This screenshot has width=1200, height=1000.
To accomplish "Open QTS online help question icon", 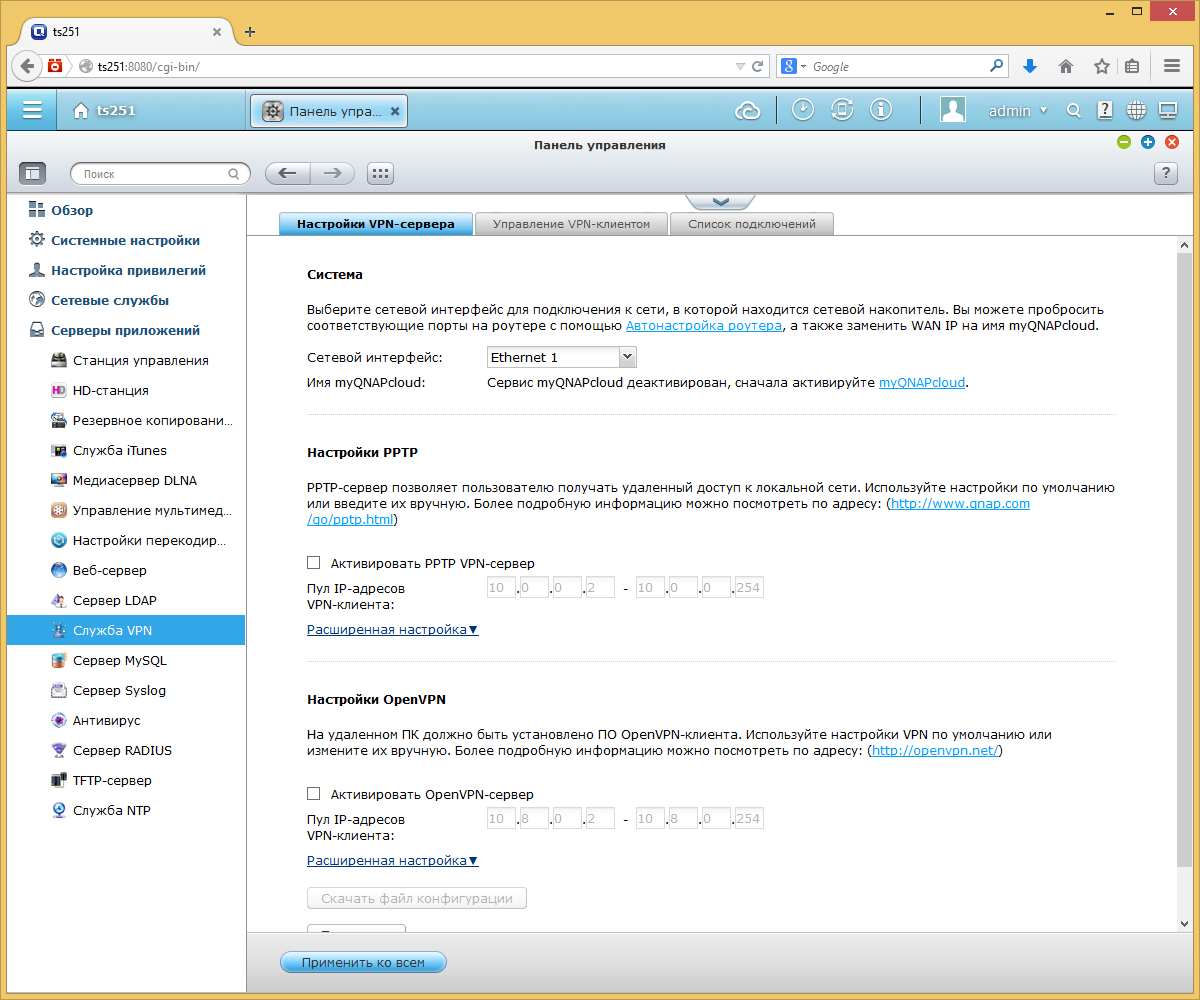I will (x=1105, y=111).
